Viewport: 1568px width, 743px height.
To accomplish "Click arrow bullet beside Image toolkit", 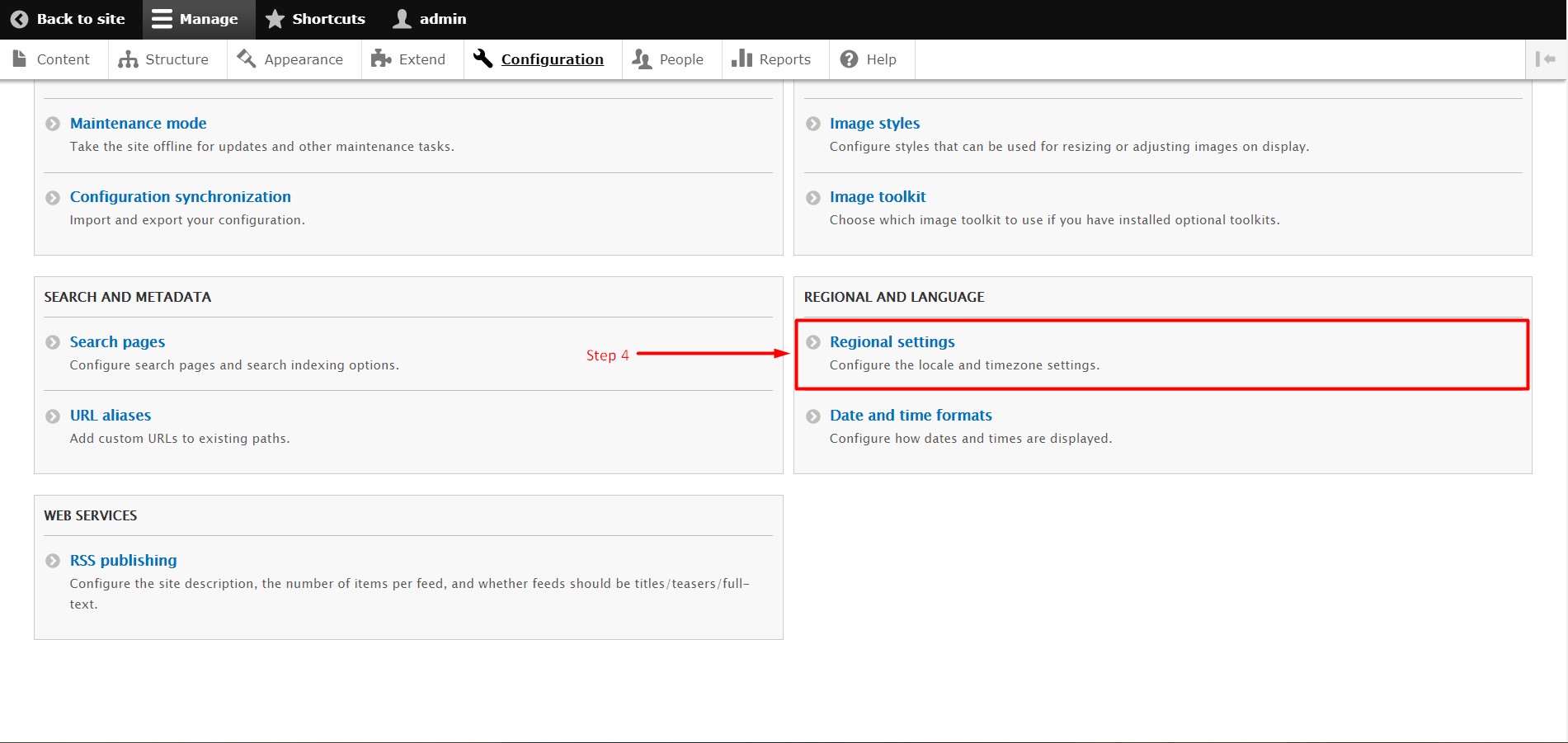I will (x=813, y=198).
